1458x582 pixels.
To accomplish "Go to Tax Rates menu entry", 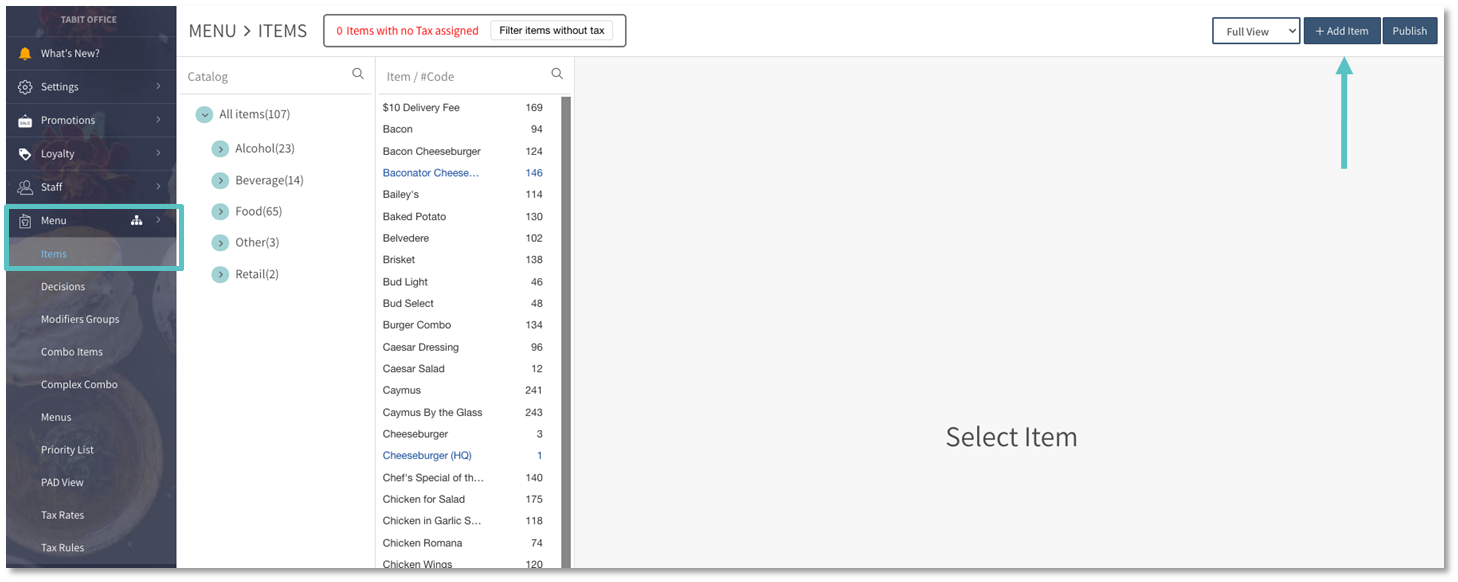I will click(62, 515).
